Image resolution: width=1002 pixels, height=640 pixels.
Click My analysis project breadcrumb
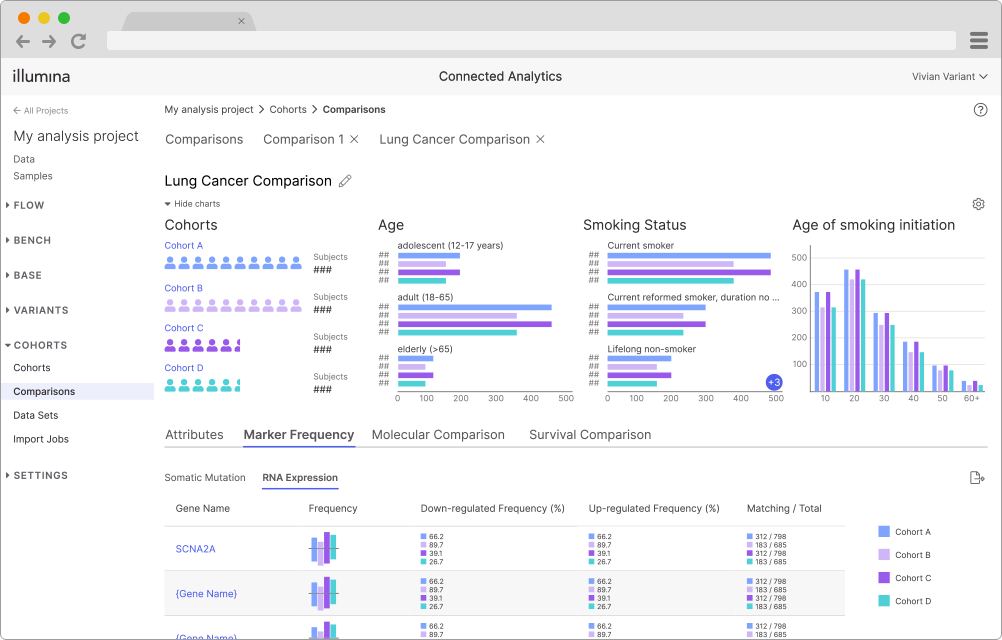point(209,110)
